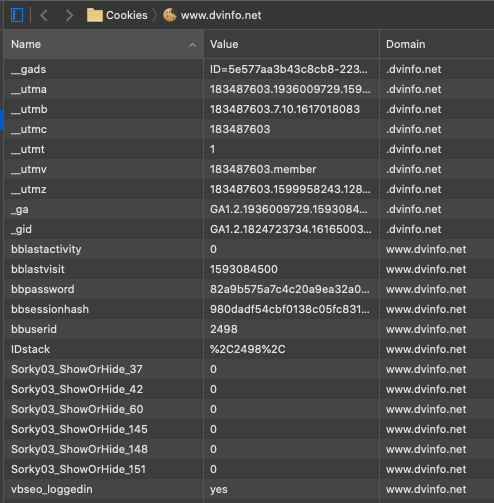494x503 pixels.
Task: Select the __utma cookie name
Action: point(29,89)
